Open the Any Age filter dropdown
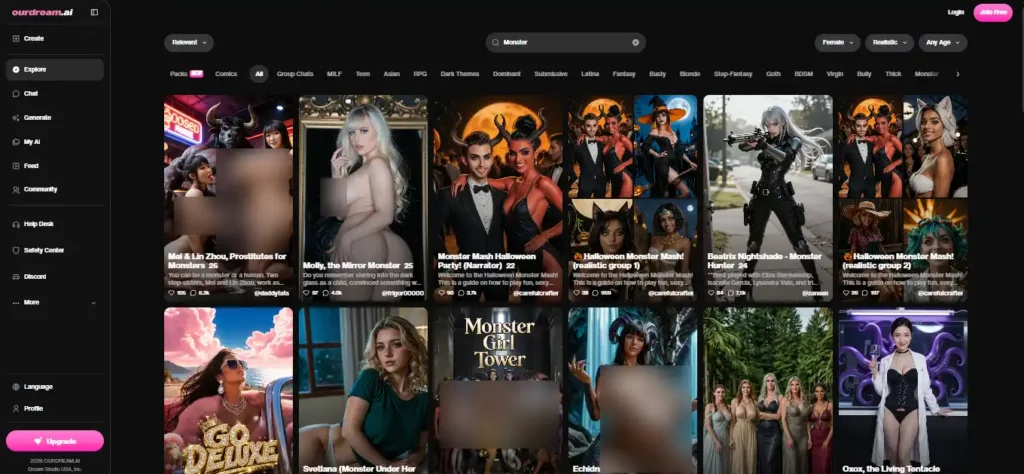 pos(943,42)
